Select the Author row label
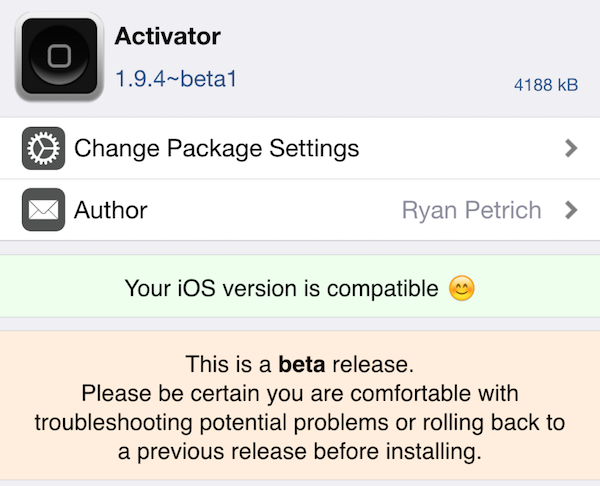600x486 pixels. click(111, 210)
